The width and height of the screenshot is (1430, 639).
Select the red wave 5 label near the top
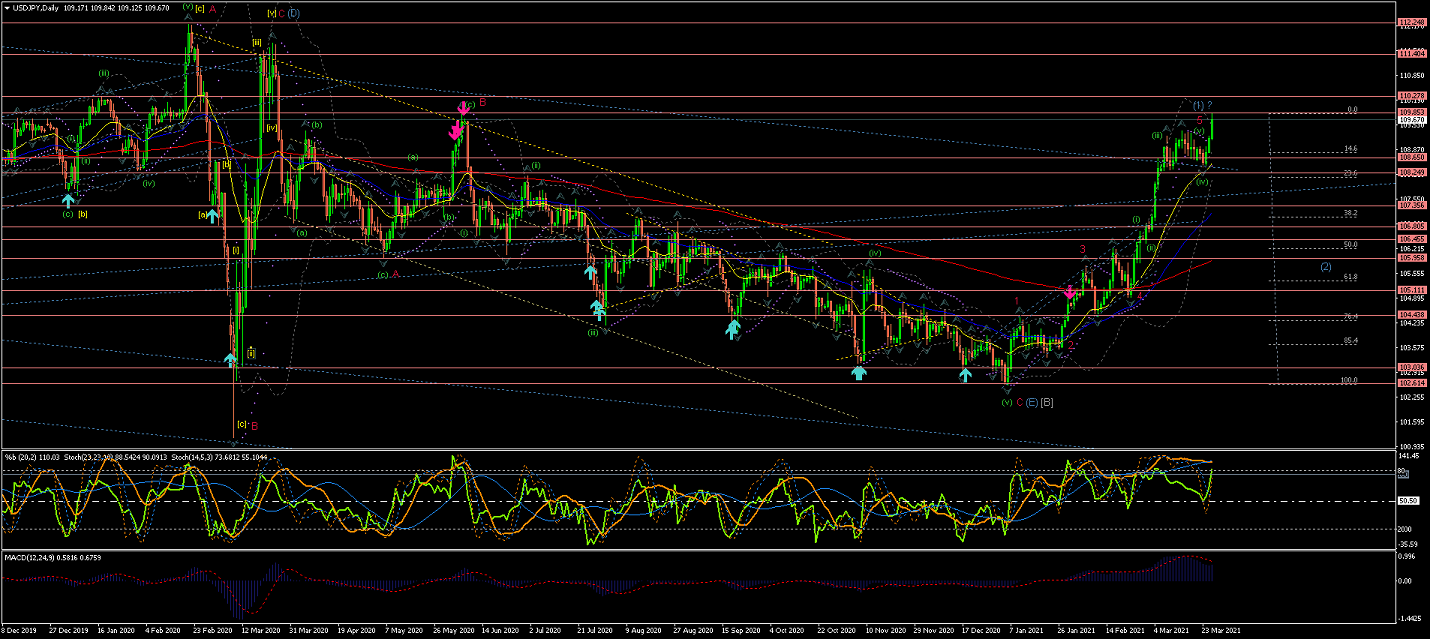pyautogui.click(x=1199, y=119)
